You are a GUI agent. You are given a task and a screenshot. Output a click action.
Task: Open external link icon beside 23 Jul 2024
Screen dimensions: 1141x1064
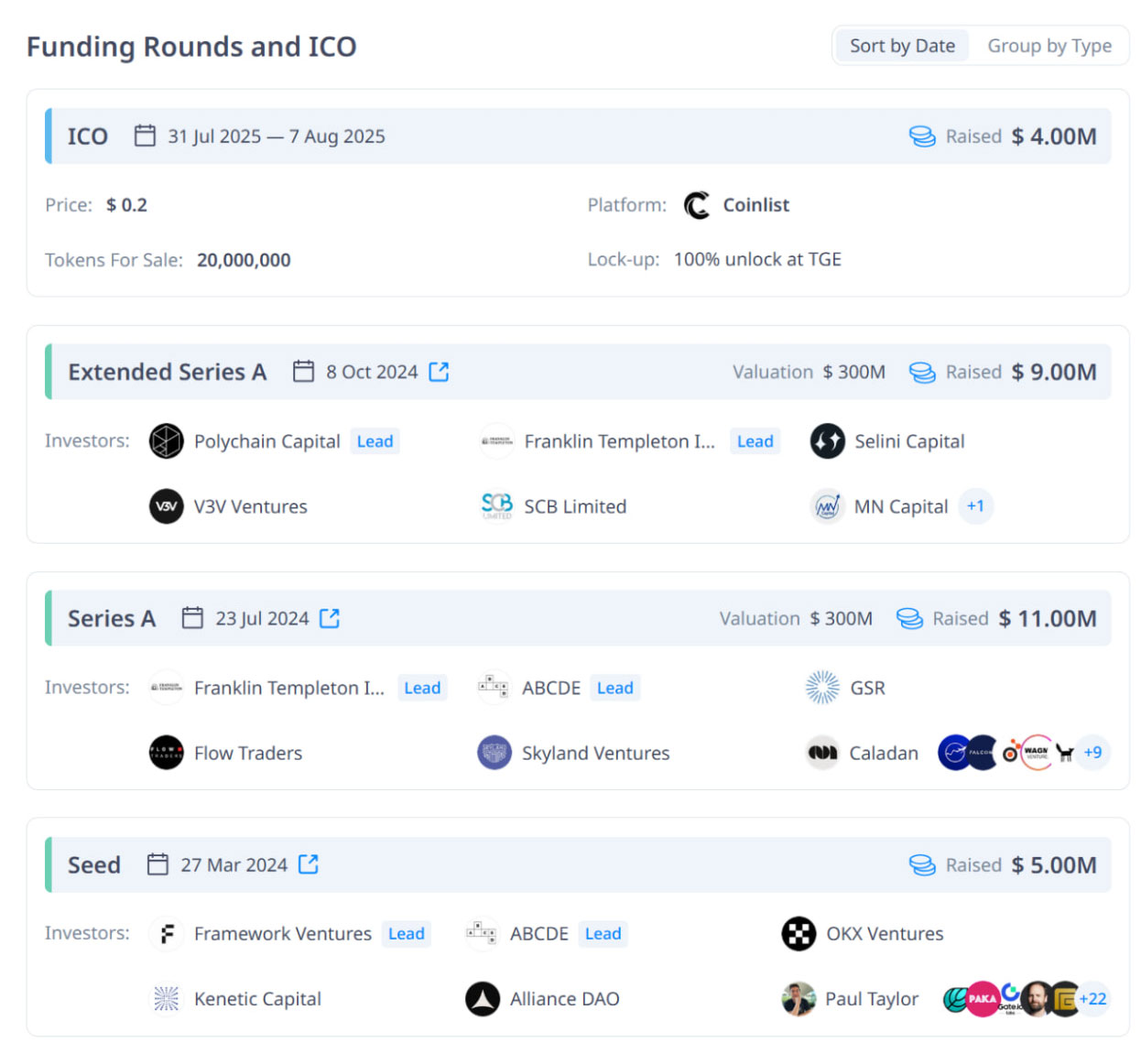(330, 618)
